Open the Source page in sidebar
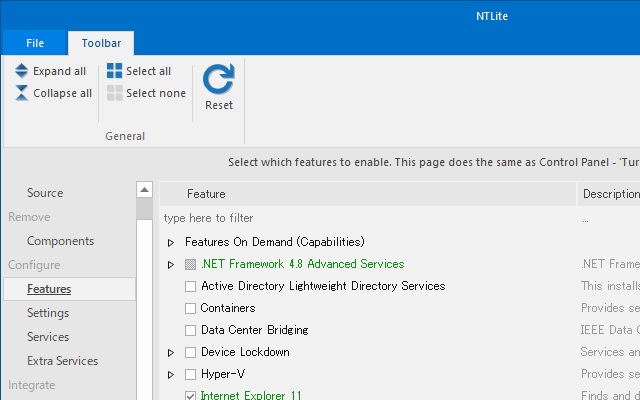The width and height of the screenshot is (640, 400). (x=45, y=193)
